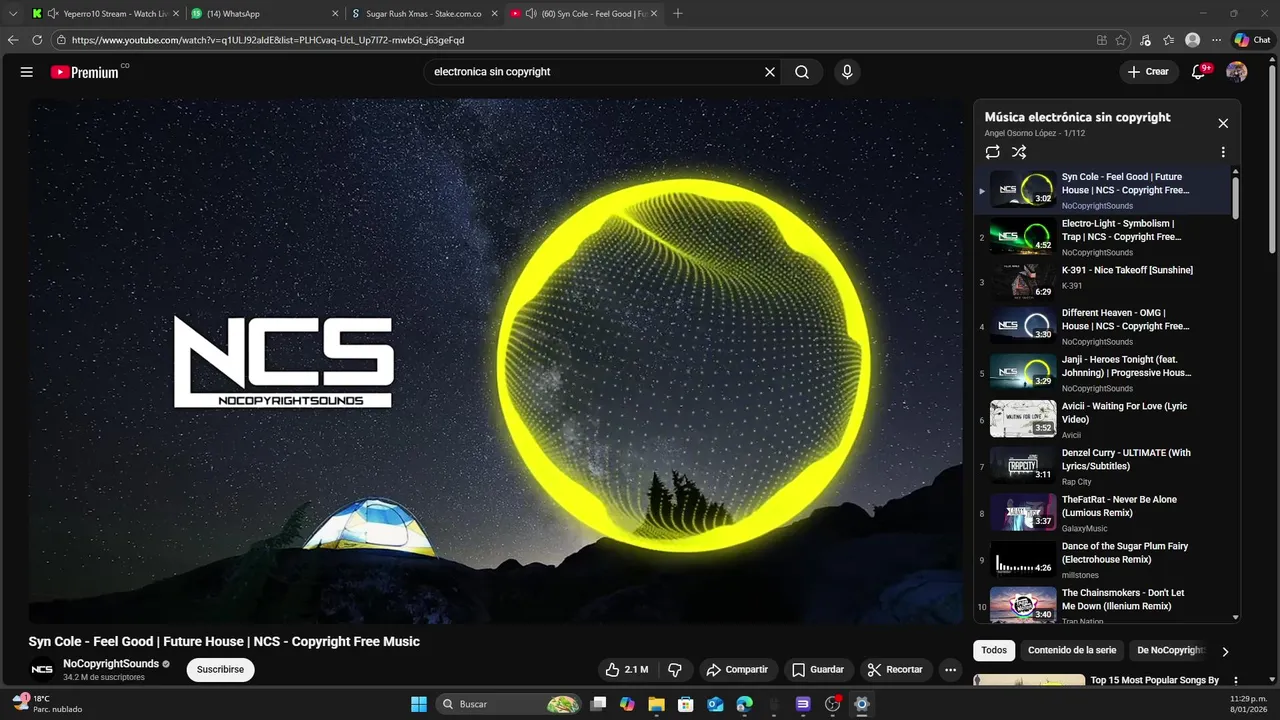Toggle playlist shuffle
The image size is (1280, 720).
[x=1019, y=152]
